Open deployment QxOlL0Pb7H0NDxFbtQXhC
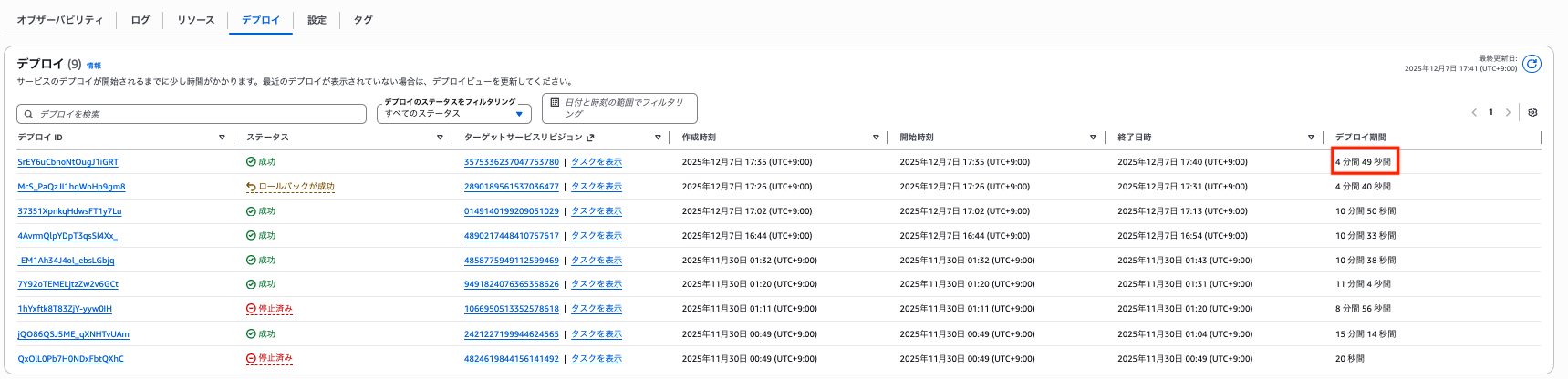Viewport: 1568px width, 379px height. (x=70, y=358)
